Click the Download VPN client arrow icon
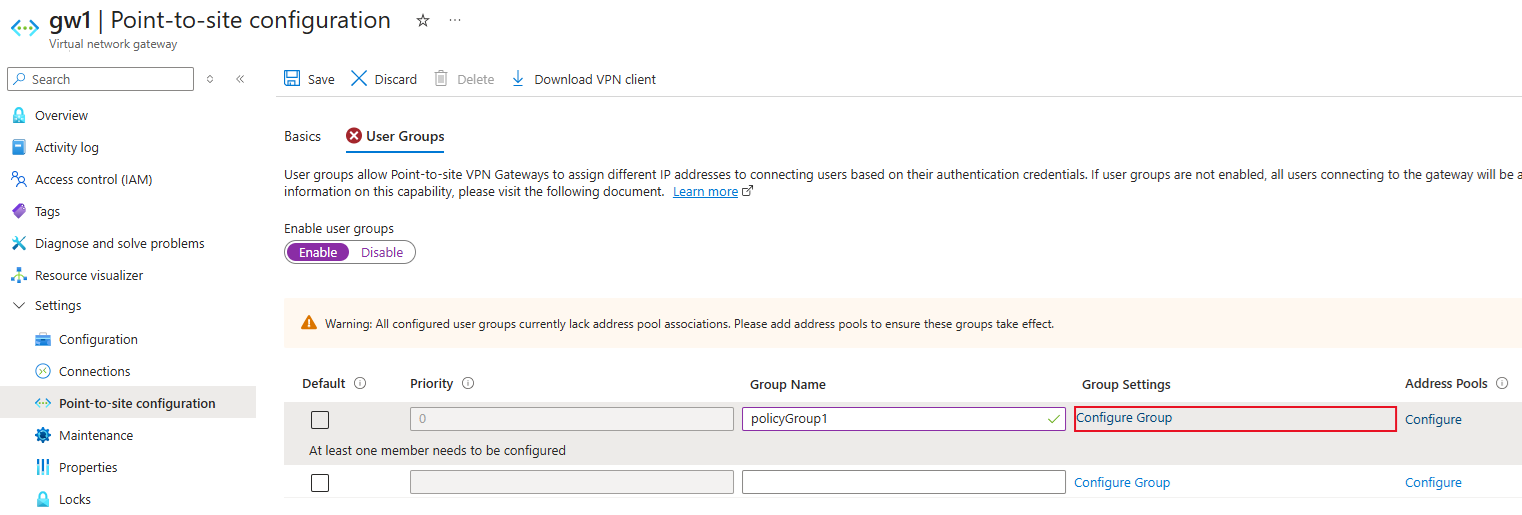 click(x=518, y=78)
